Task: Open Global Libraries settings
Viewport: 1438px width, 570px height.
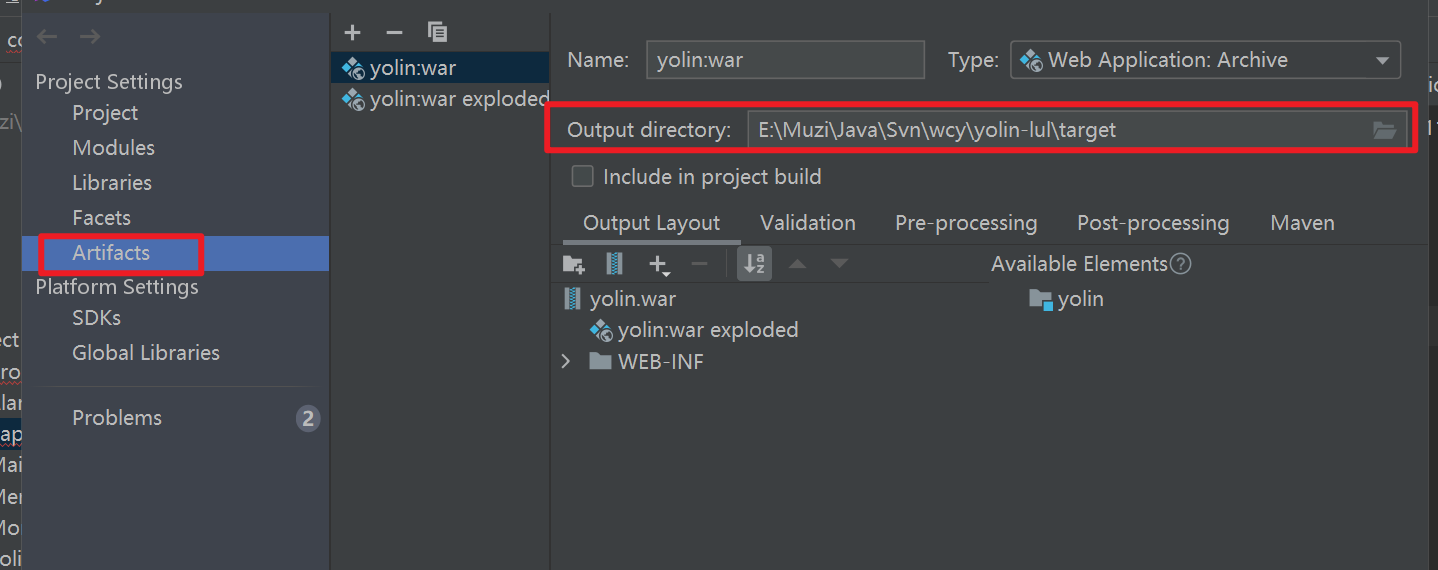Action: pyautogui.click(x=146, y=353)
